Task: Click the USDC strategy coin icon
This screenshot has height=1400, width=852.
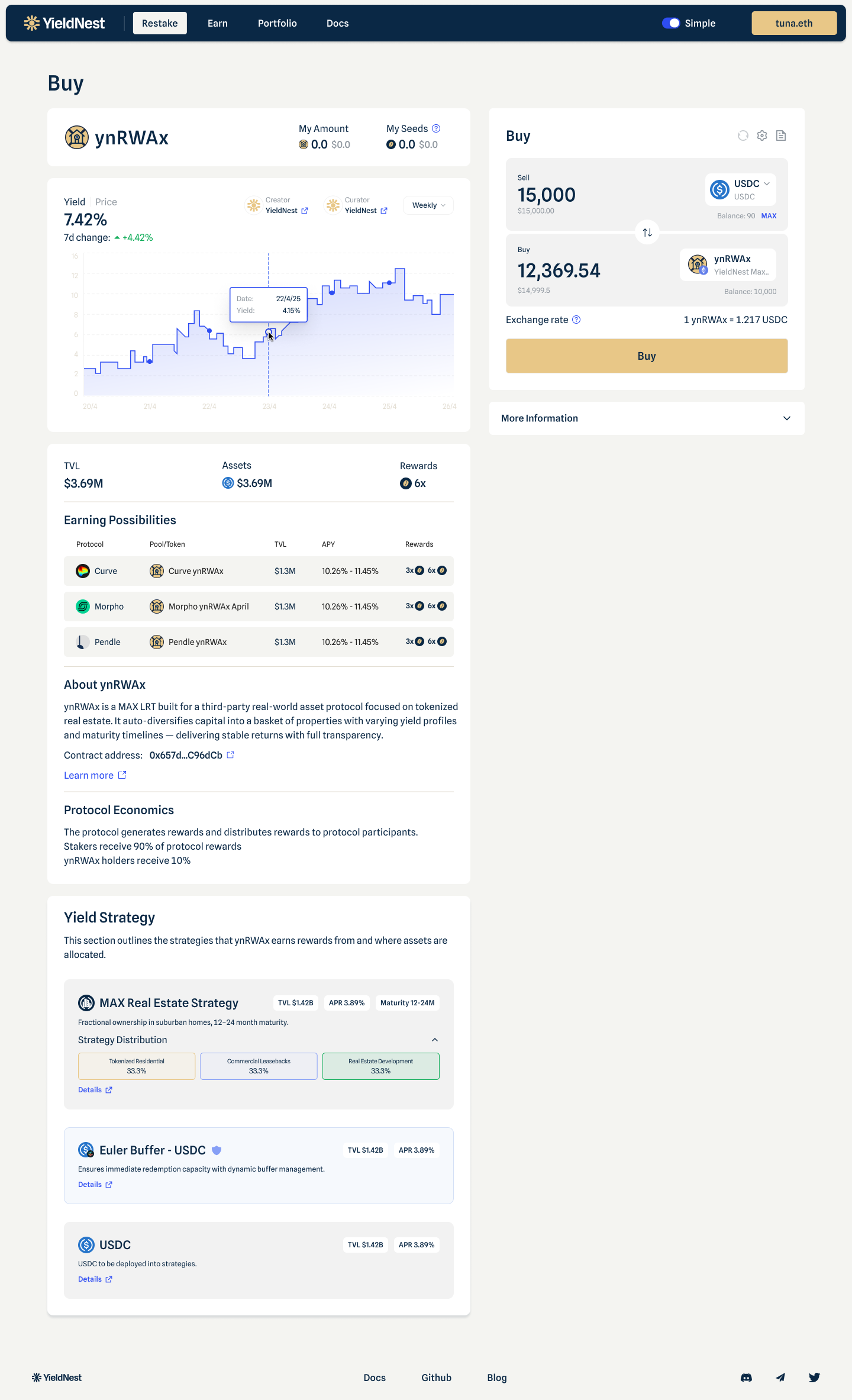Action: [x=86, y=1245]
